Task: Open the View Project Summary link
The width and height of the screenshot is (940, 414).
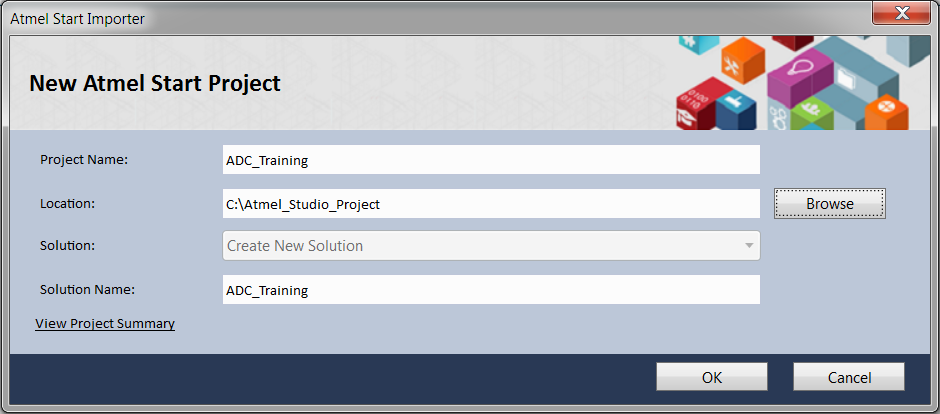Action: coord(105,324)
